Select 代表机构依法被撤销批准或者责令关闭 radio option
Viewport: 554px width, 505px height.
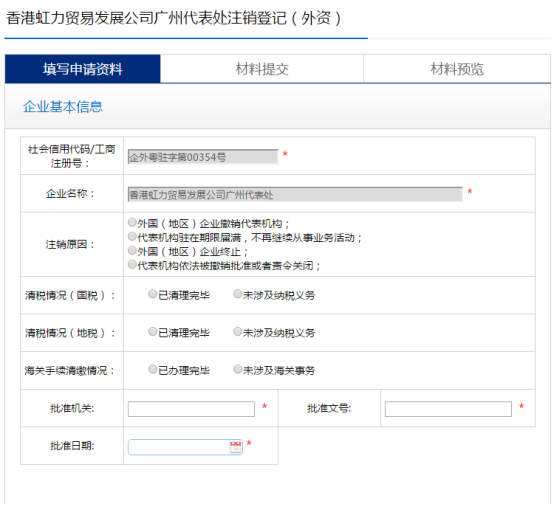click(x=132, y=264)
